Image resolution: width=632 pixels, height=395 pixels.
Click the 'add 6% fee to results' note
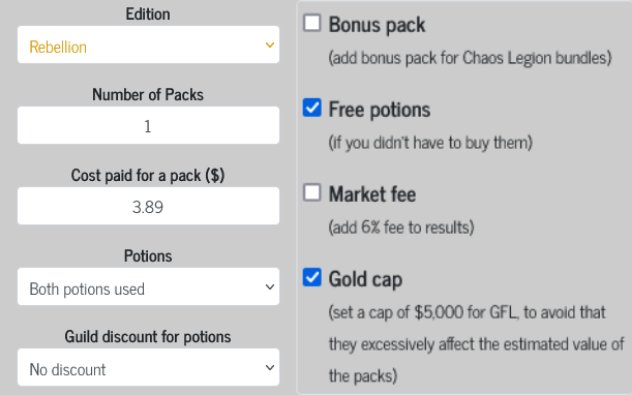401,227
